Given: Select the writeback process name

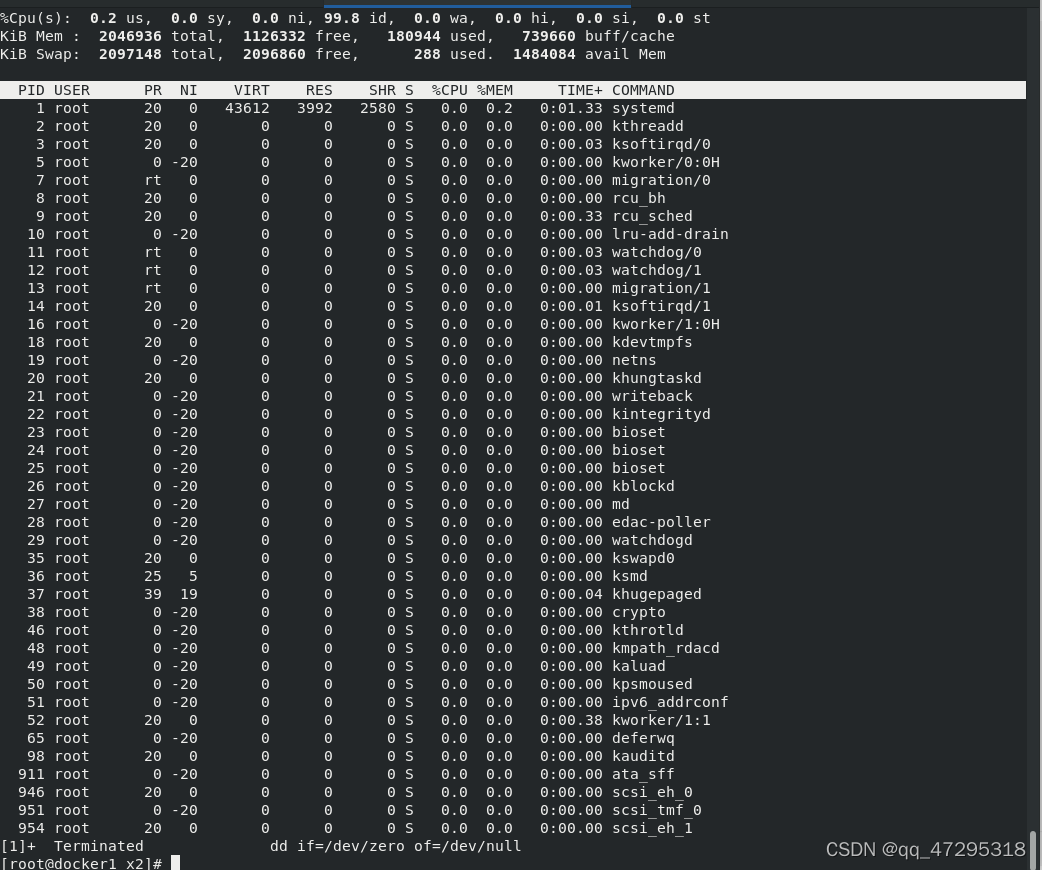Looking at the screenshot, I should click(x=653, y=396).
